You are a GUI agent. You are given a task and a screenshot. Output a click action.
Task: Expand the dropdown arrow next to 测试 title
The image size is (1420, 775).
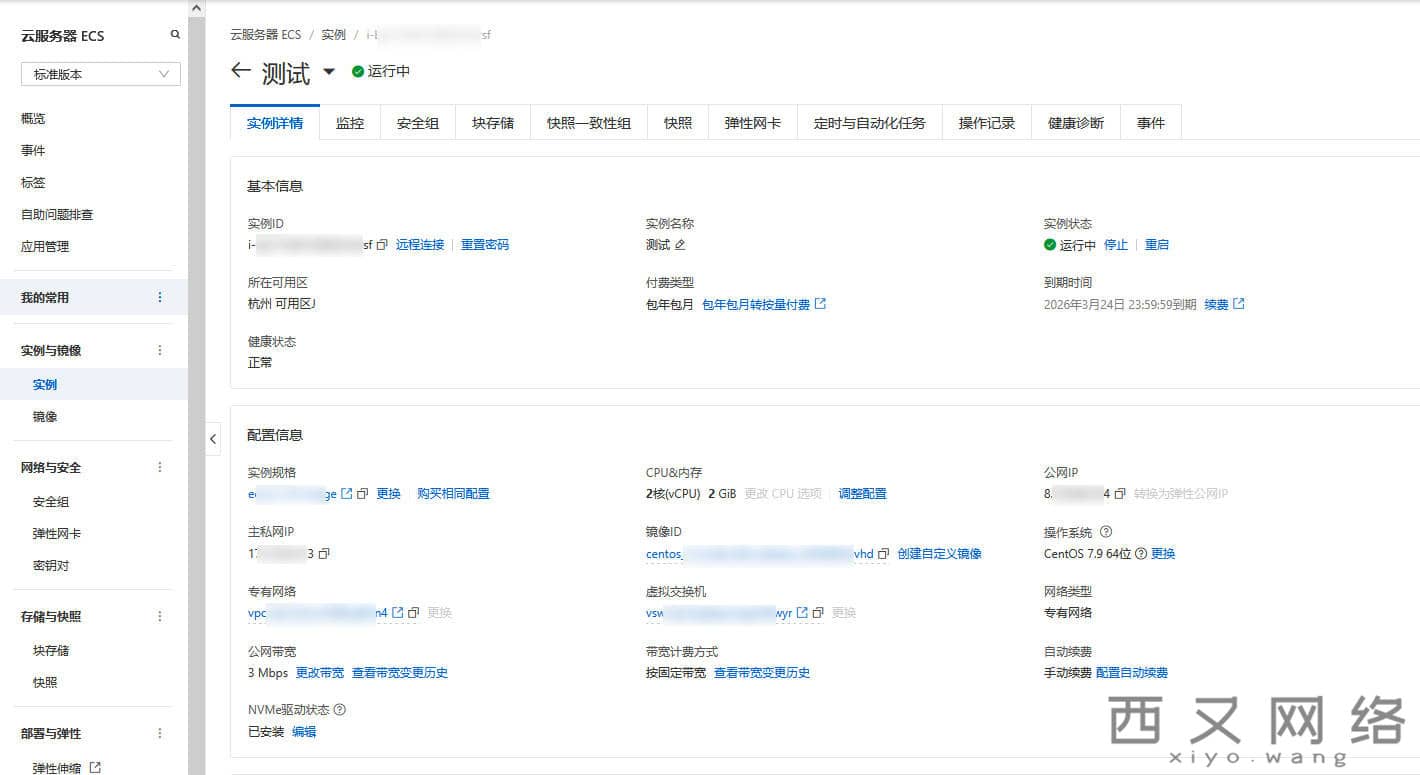click(329, 72)
